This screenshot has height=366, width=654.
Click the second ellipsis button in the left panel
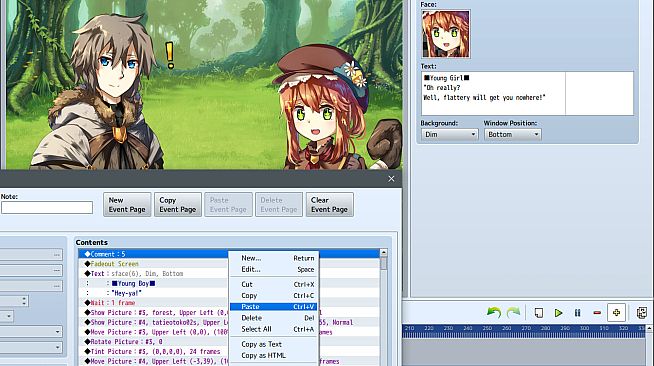[x=57, y=270]
